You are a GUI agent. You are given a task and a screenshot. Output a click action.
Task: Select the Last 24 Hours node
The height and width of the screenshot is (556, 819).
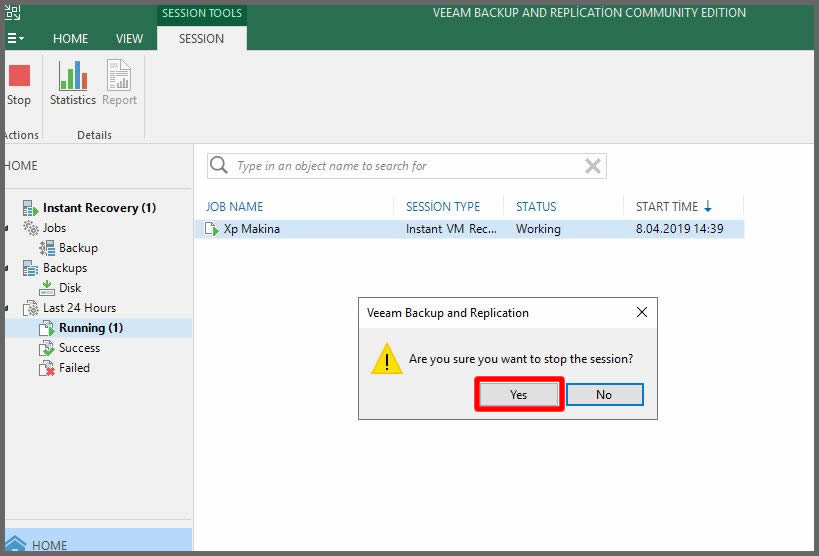pyautogui.click(x=79, y=308)
